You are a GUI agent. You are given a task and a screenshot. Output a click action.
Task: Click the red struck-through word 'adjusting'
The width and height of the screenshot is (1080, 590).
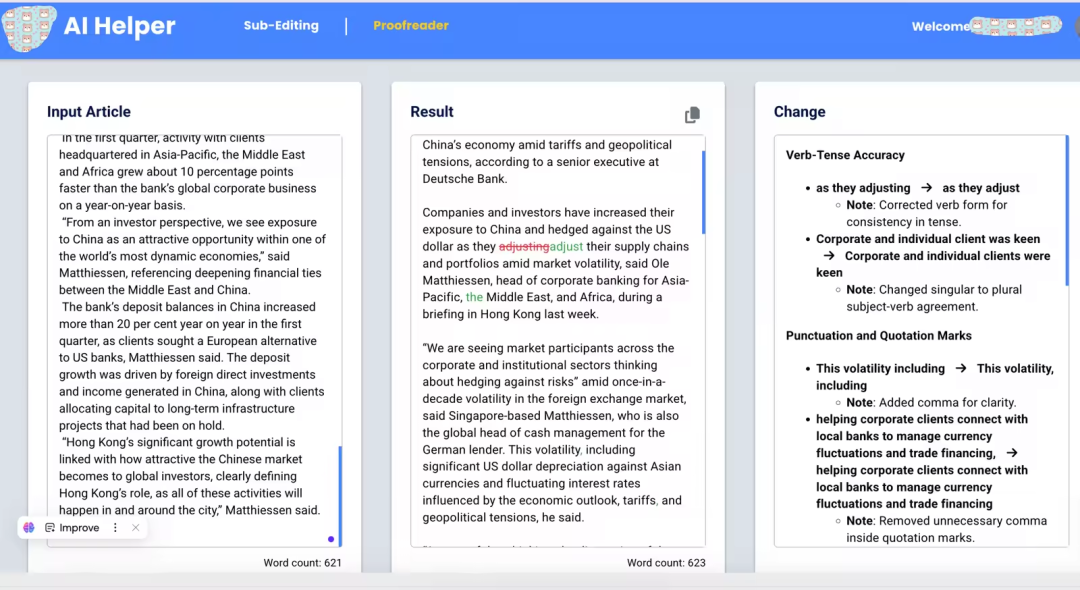(x=523, y=246)
